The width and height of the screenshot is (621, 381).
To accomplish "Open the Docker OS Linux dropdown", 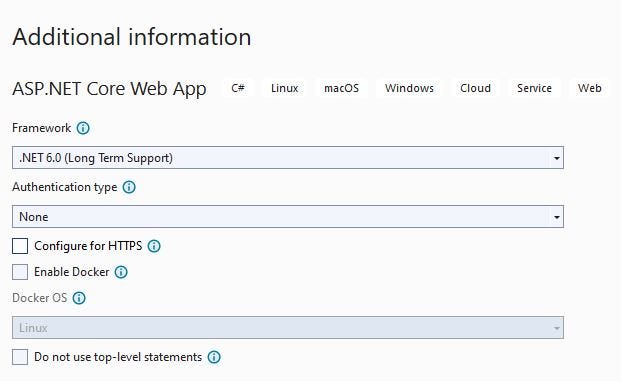I will pyautogui.click(x=288, y=328).
